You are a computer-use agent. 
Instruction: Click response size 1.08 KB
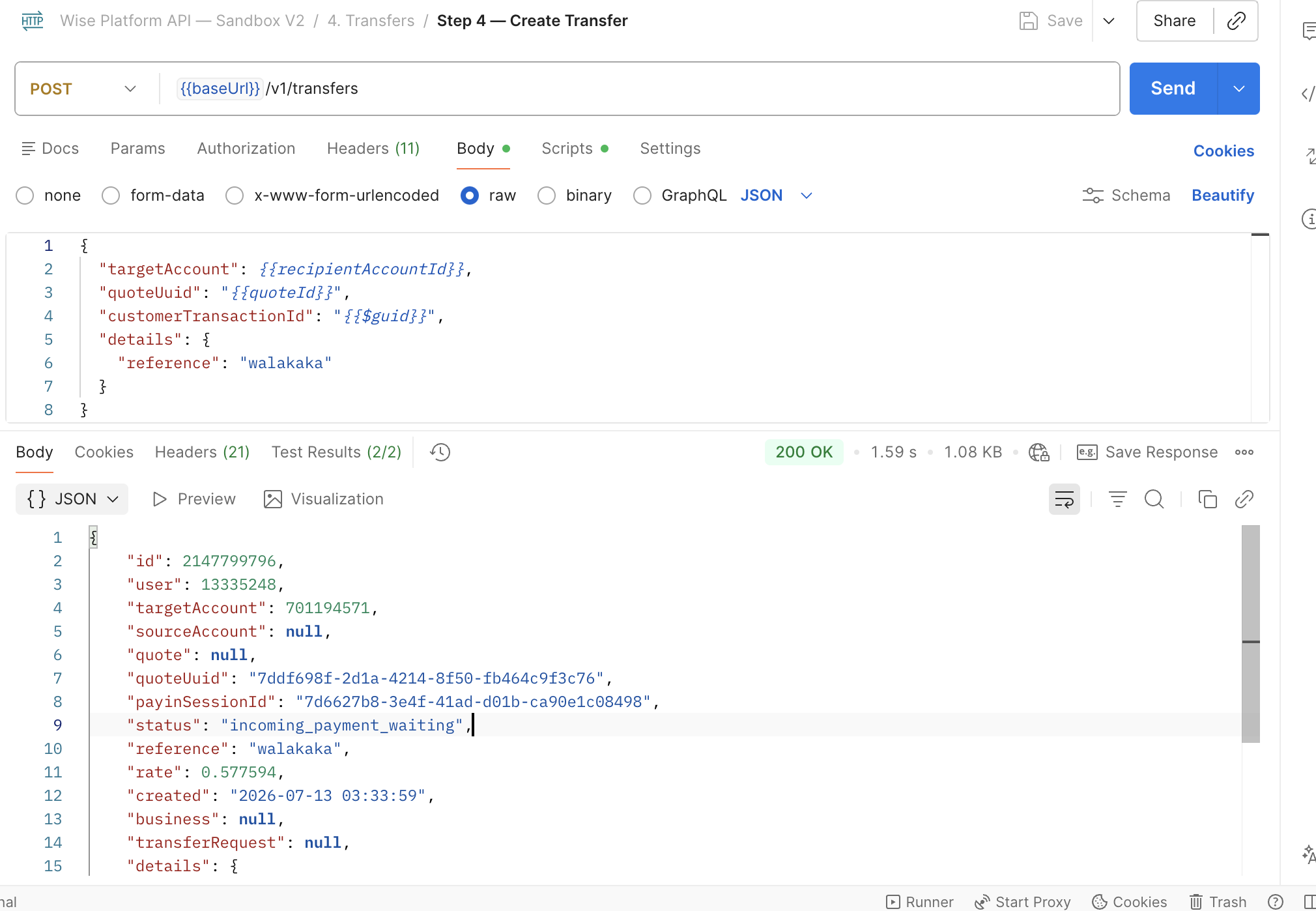(973, 452)
